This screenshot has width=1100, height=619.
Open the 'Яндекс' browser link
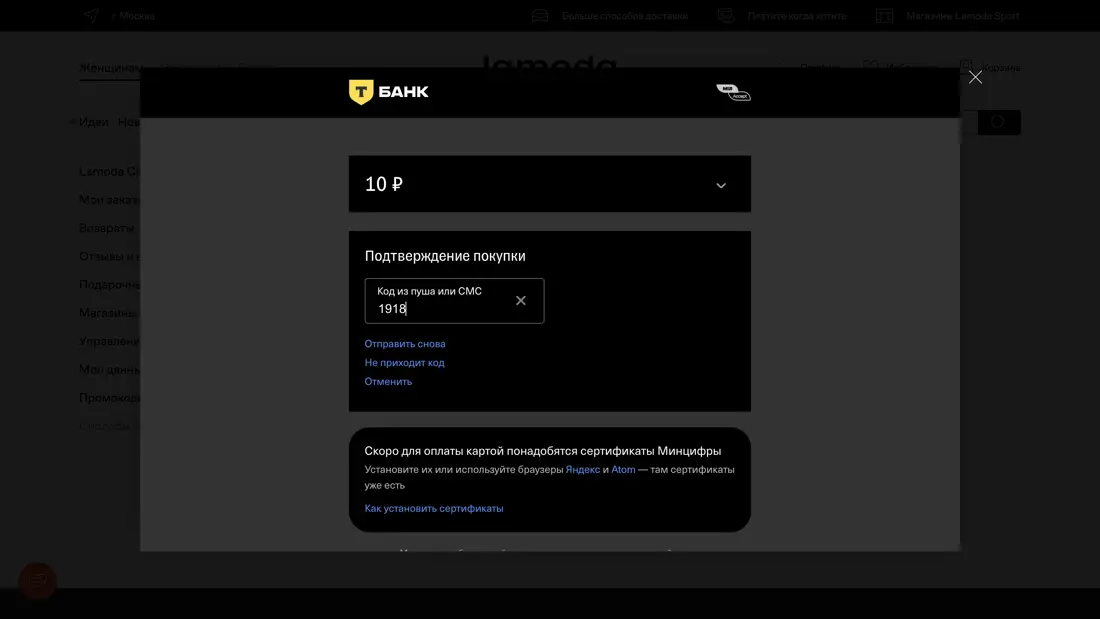[x=582, y=470]
